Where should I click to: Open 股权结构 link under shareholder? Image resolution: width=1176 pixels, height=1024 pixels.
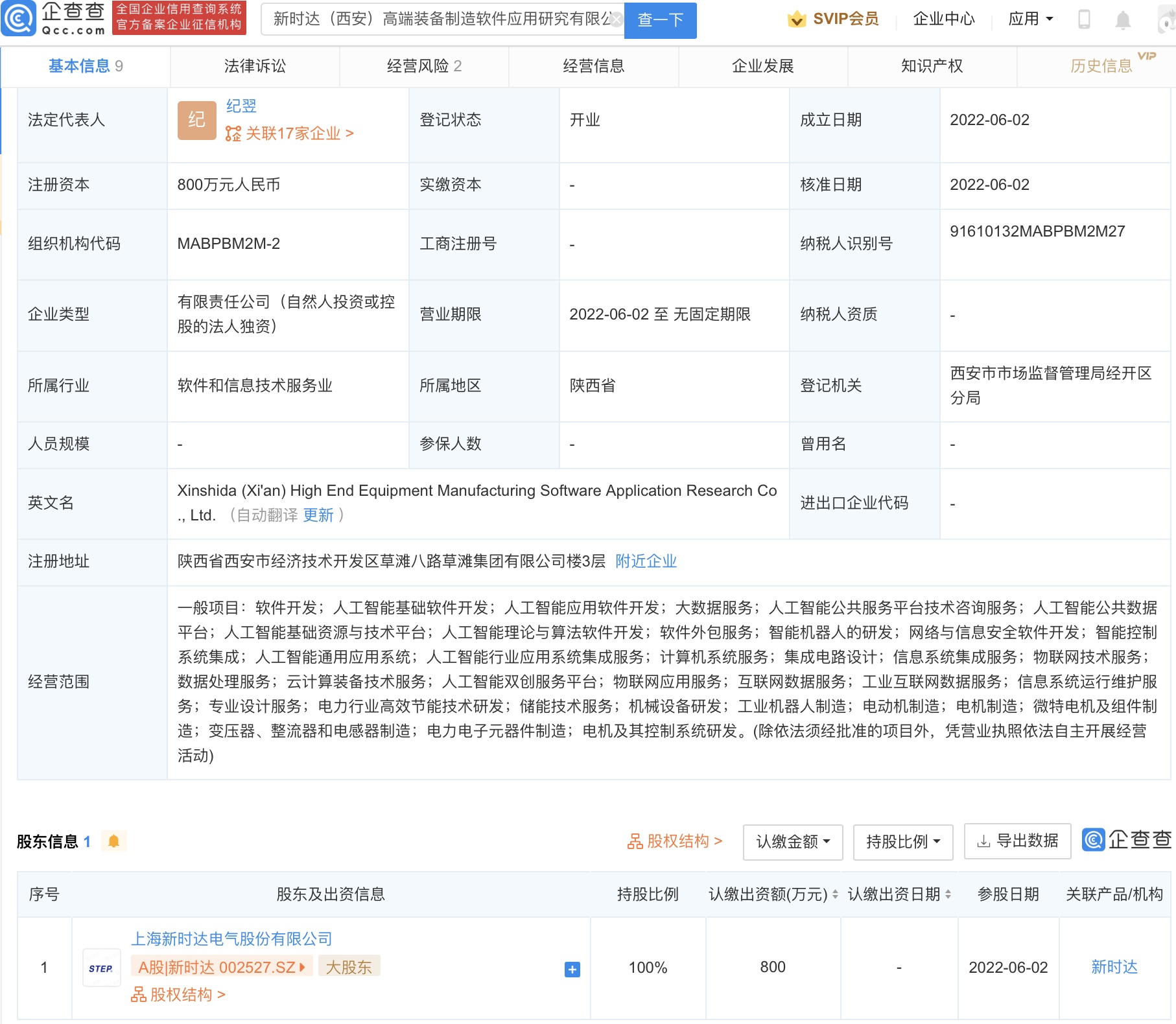pyautogui.click(x=178, y=995)
